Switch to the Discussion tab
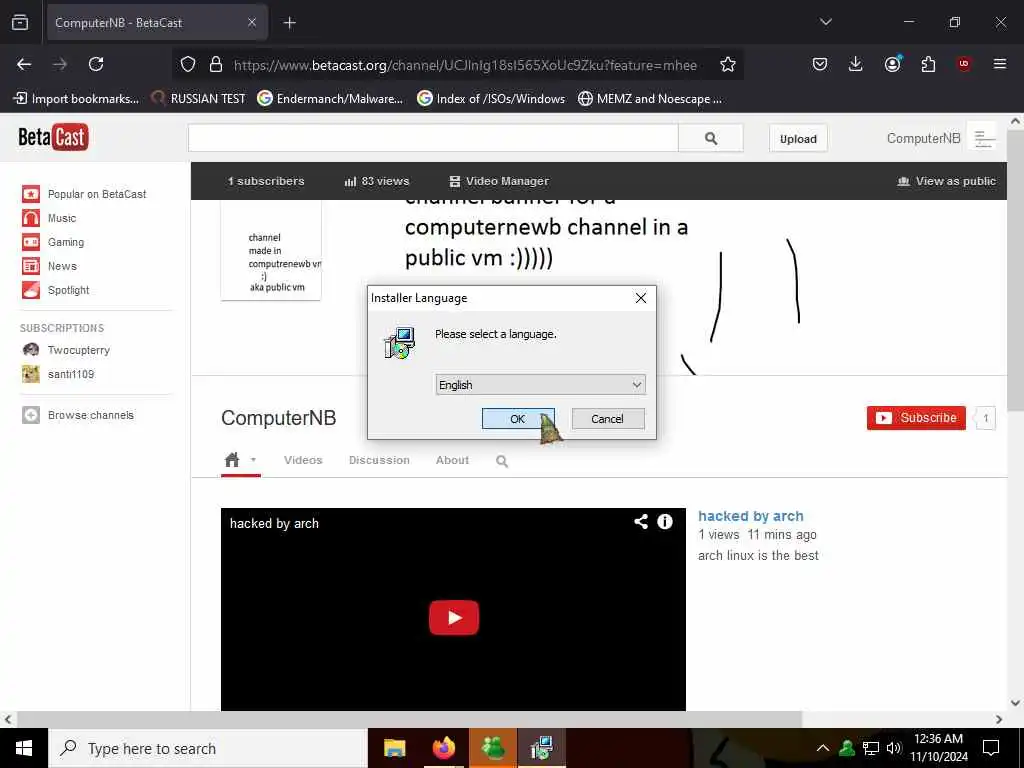This screenshot has width=1024, height=768. (x=379, y=460)
